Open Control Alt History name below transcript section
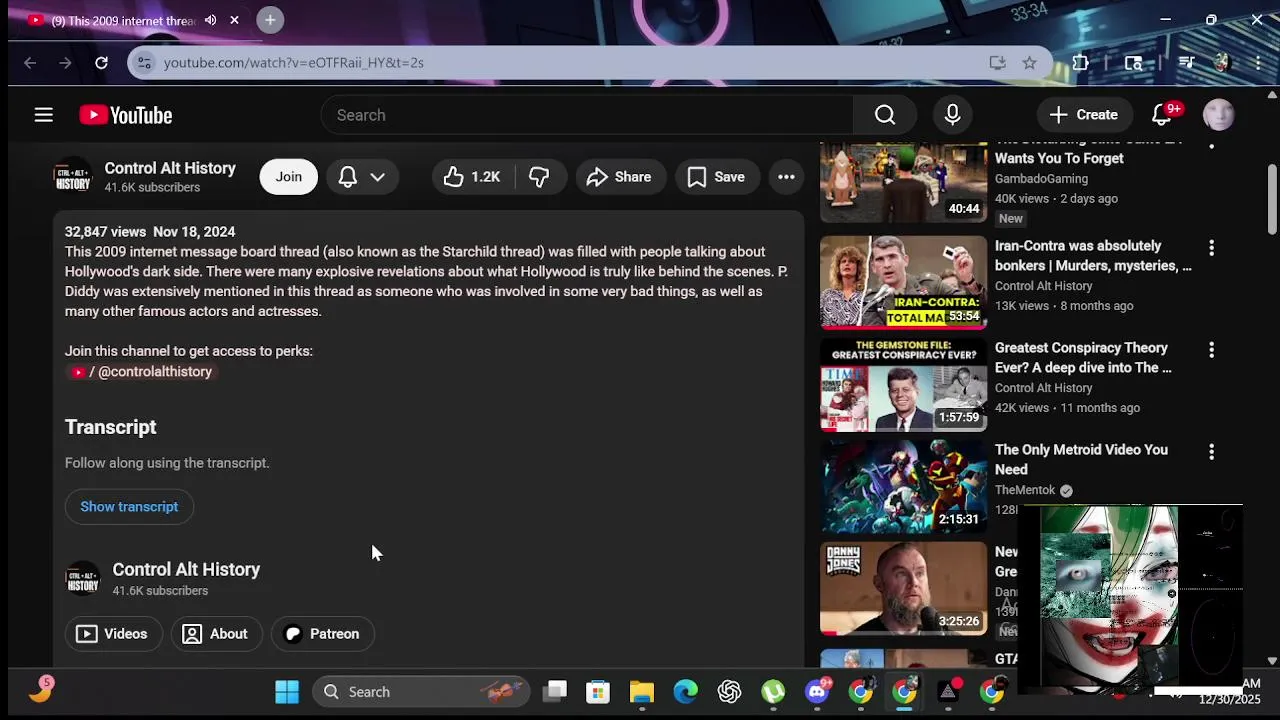This screenshot has height=720, width=1280. (186, 569)
